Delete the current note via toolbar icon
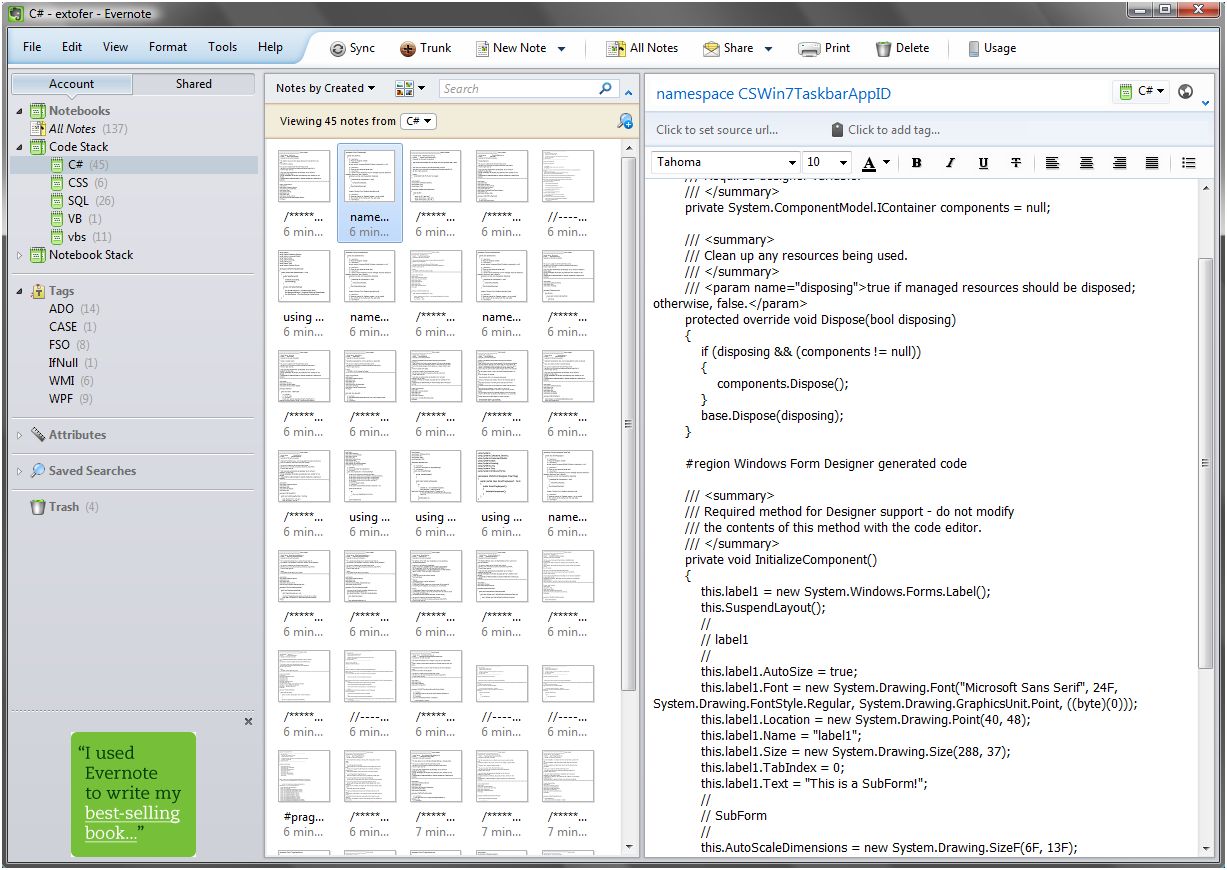 click(900, 47)
